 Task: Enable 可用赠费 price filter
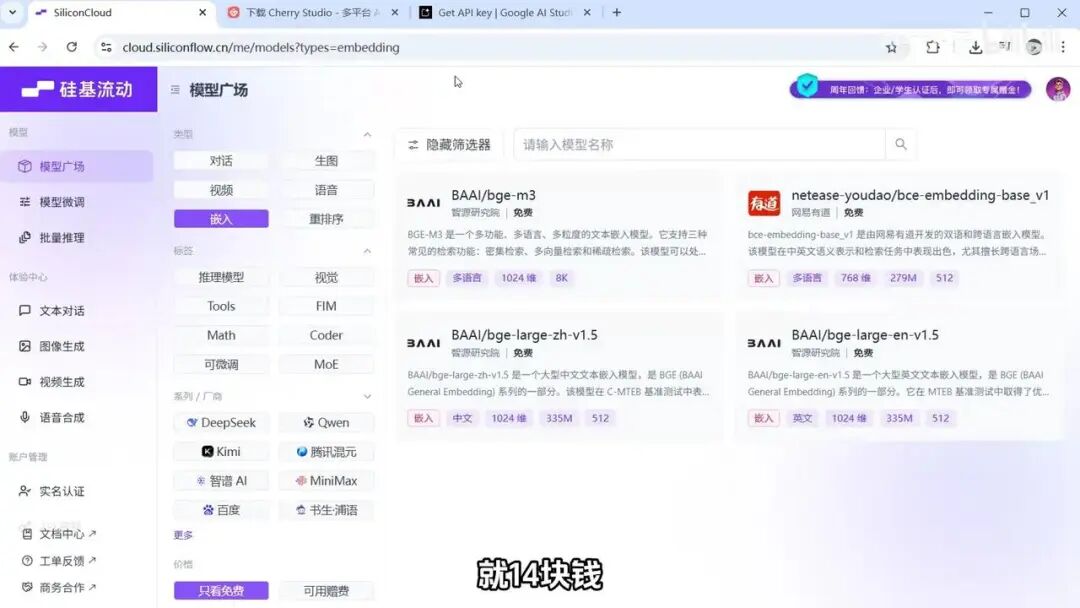click(326, 591)
